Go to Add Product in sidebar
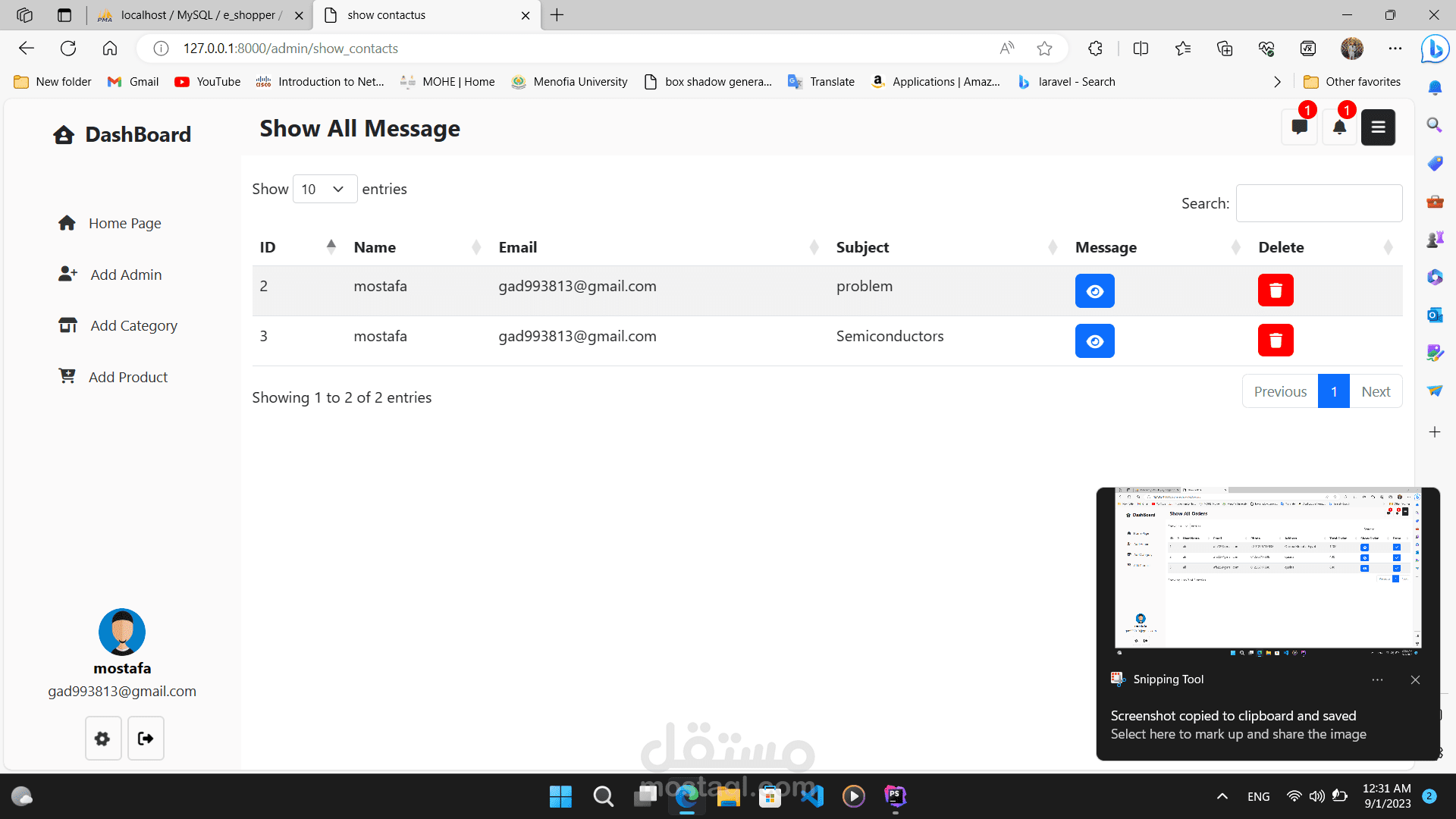 click(x=127, y=377)
